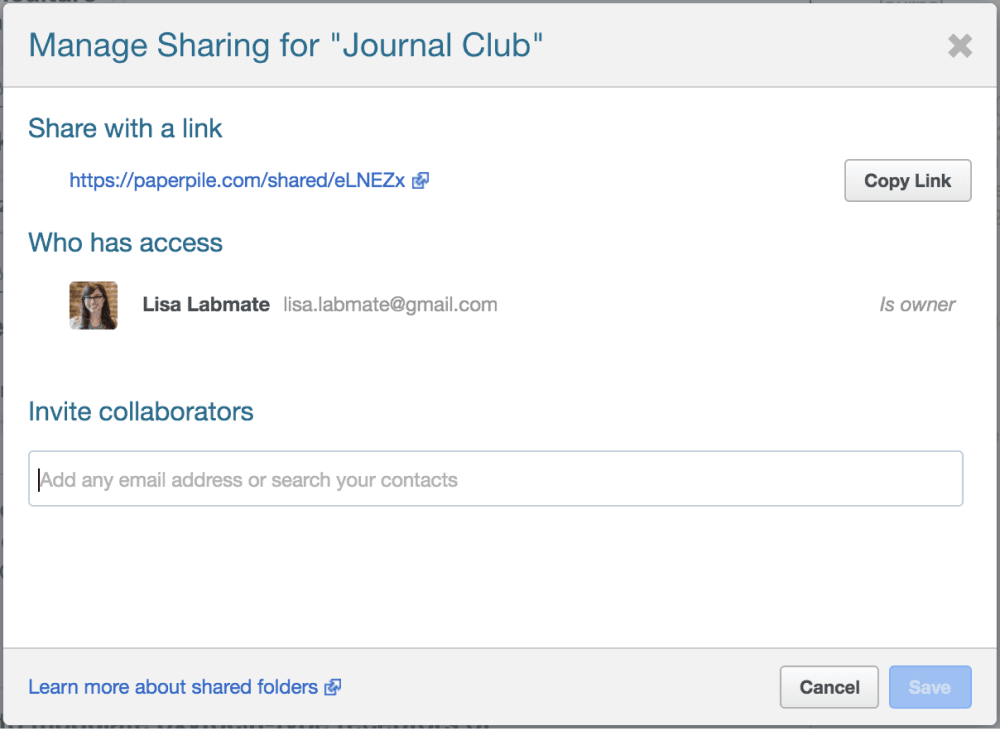
Task: Open the paperpile.com/shared/eLNEZx link
Action: (237, 180)
